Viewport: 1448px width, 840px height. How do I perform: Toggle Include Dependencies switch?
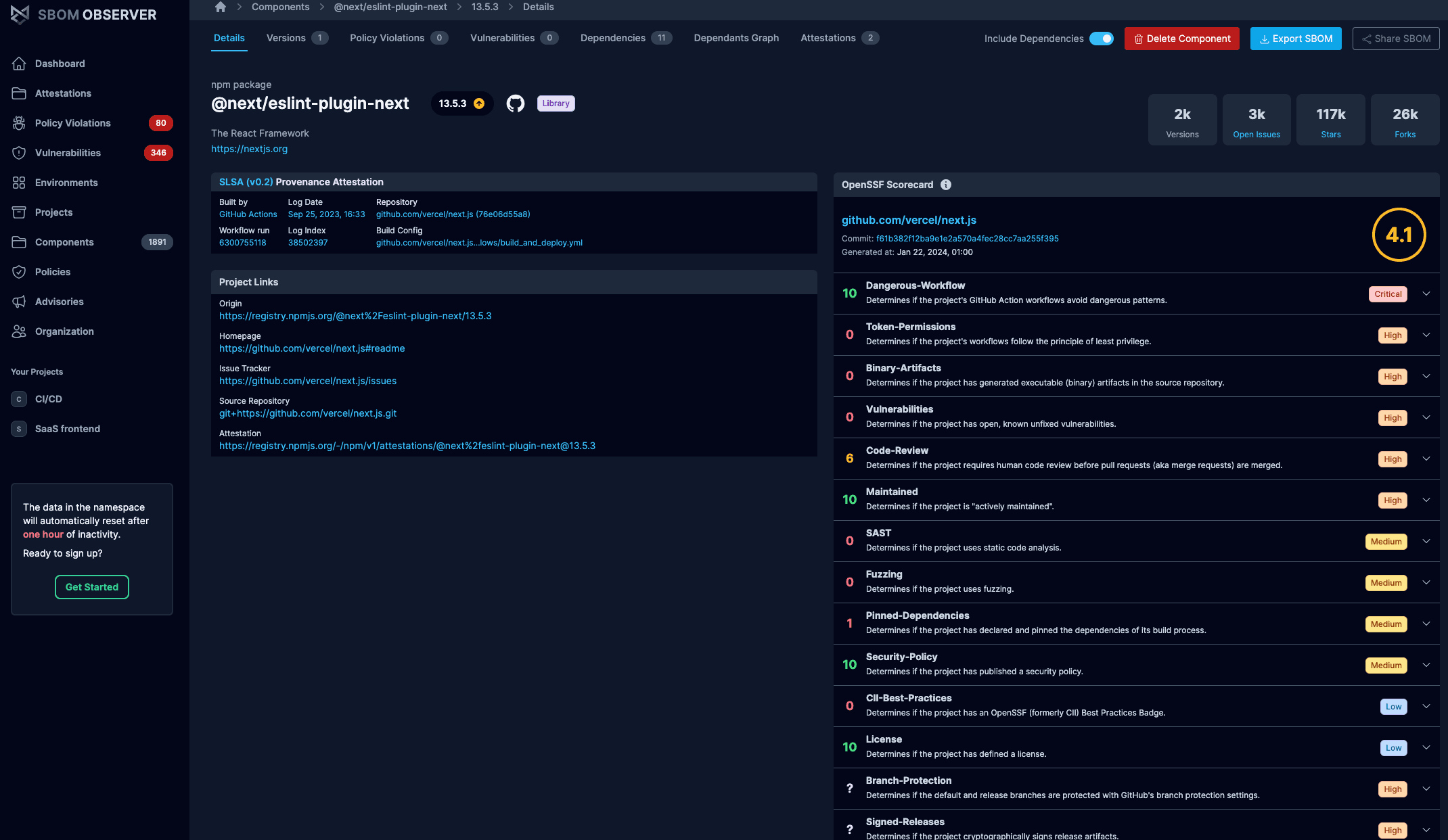1101,39
